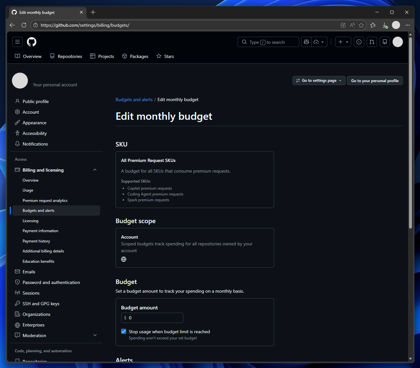
Task: Close the Edit monthly budget tab
Action: tap(81, 12)
